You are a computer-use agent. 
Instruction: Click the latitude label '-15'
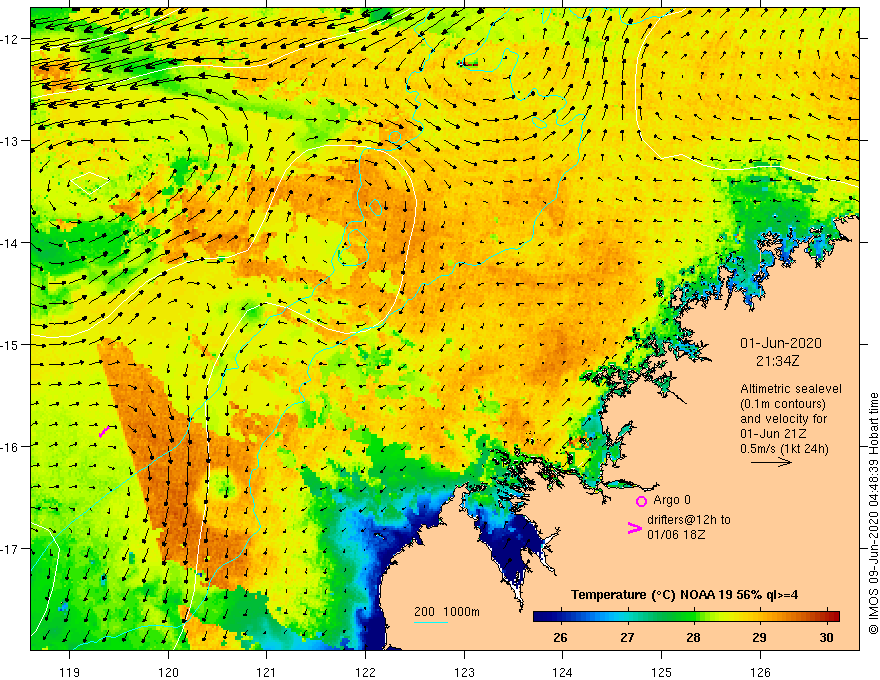[x=10, y=345]
